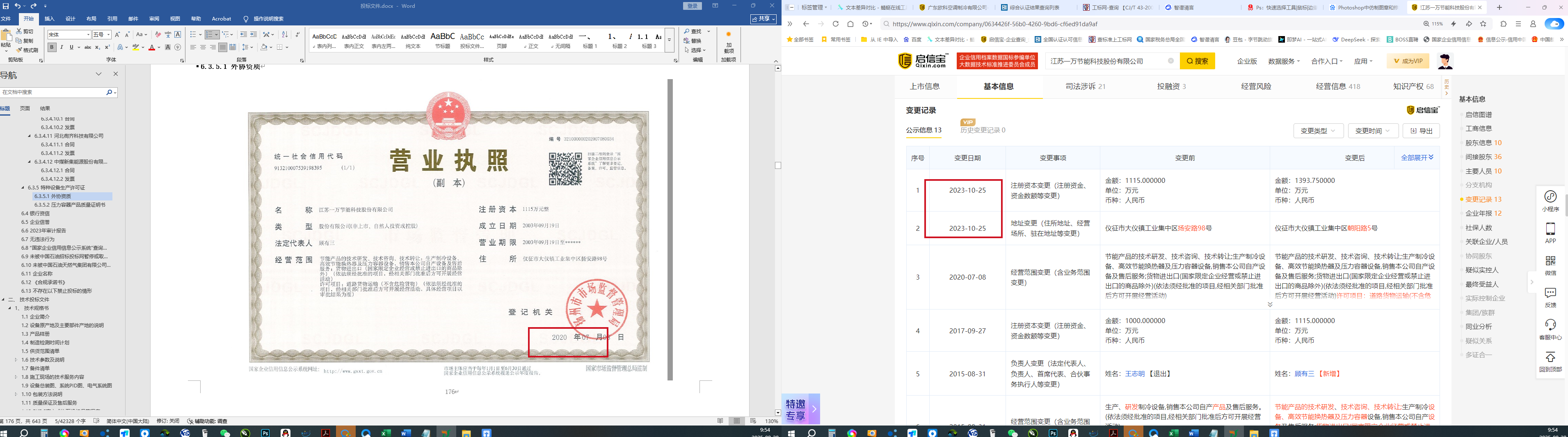Show paragraph marks in Word ribbon

pyautogui.click(x=298, y=35)
